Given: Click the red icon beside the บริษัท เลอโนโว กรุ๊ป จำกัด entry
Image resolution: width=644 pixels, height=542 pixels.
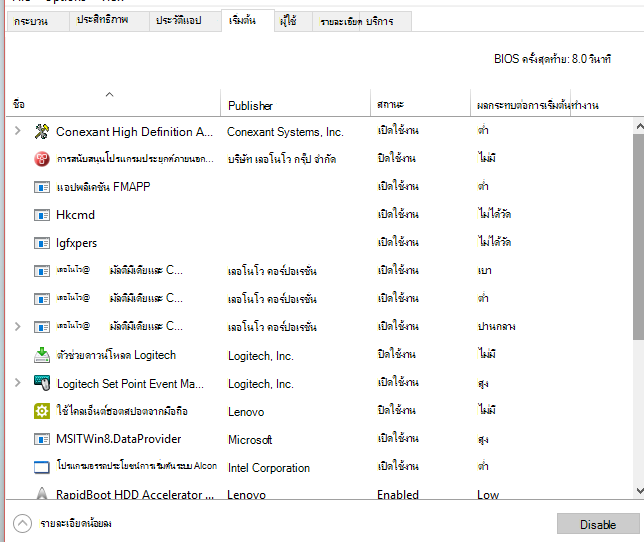Looking at the screenshot, I should click(42, 159).
